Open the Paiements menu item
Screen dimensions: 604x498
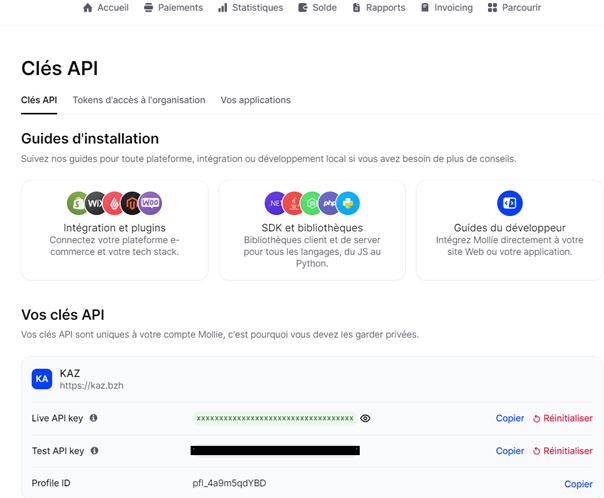[173, 8]
